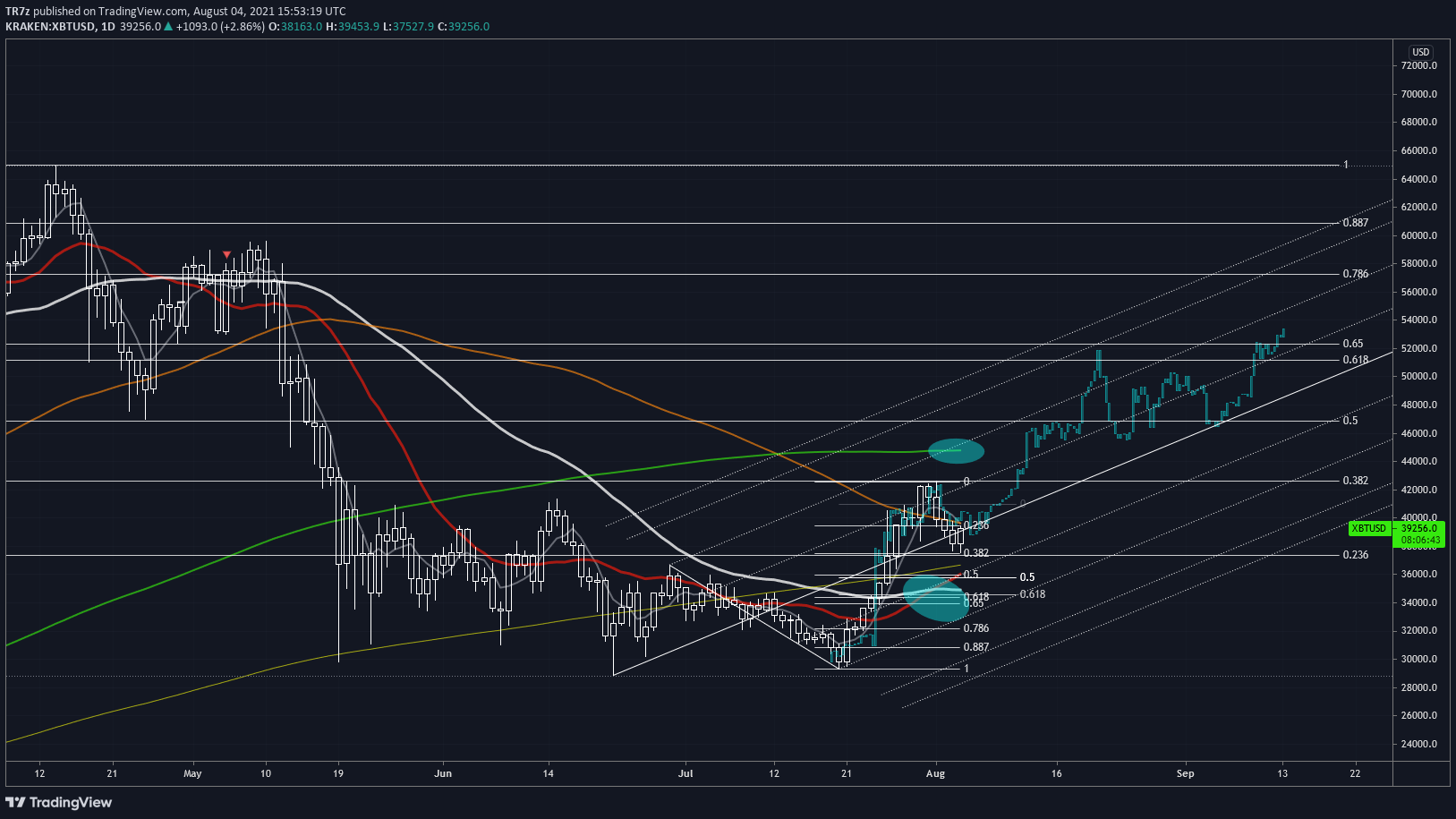
Task: Click the large Fib 0.65 label near 52000
Action: point(1353,344)
